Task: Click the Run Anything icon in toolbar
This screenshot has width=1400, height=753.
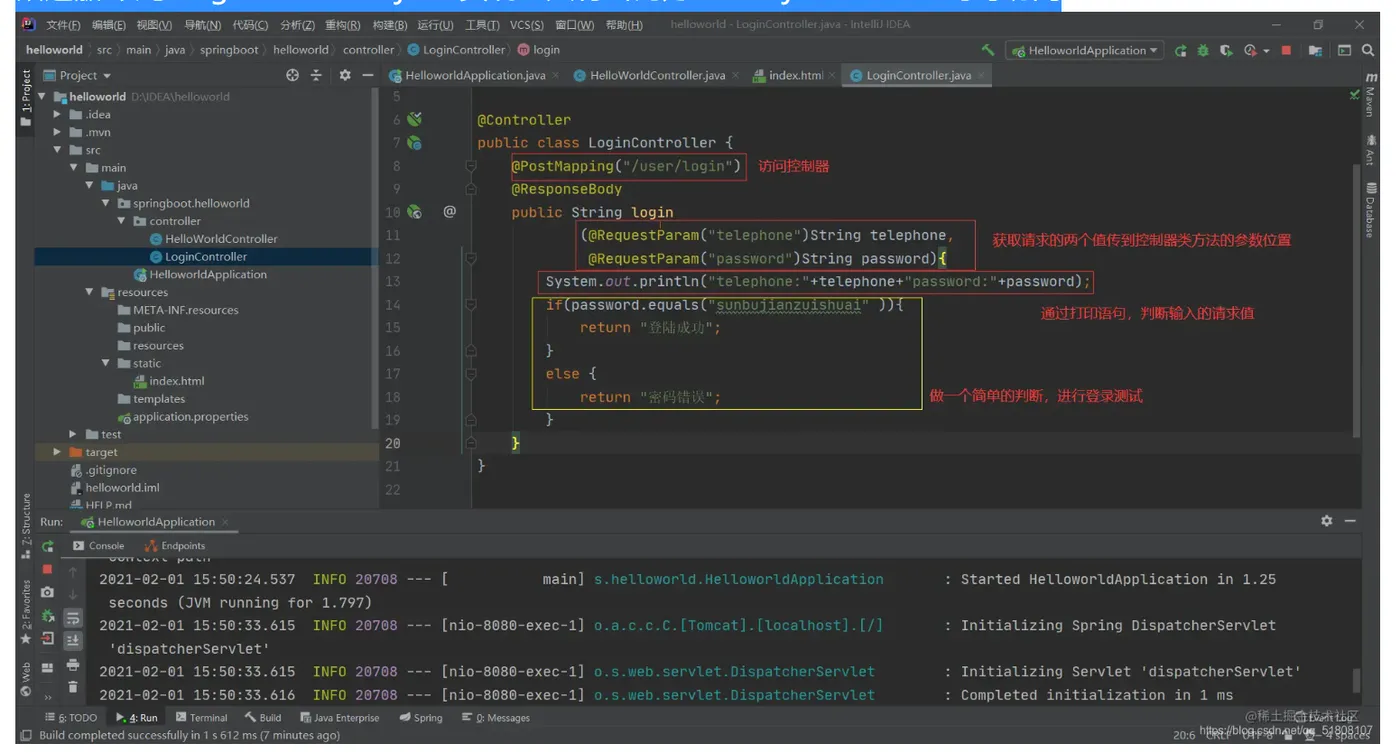Action: (1344, 50)
